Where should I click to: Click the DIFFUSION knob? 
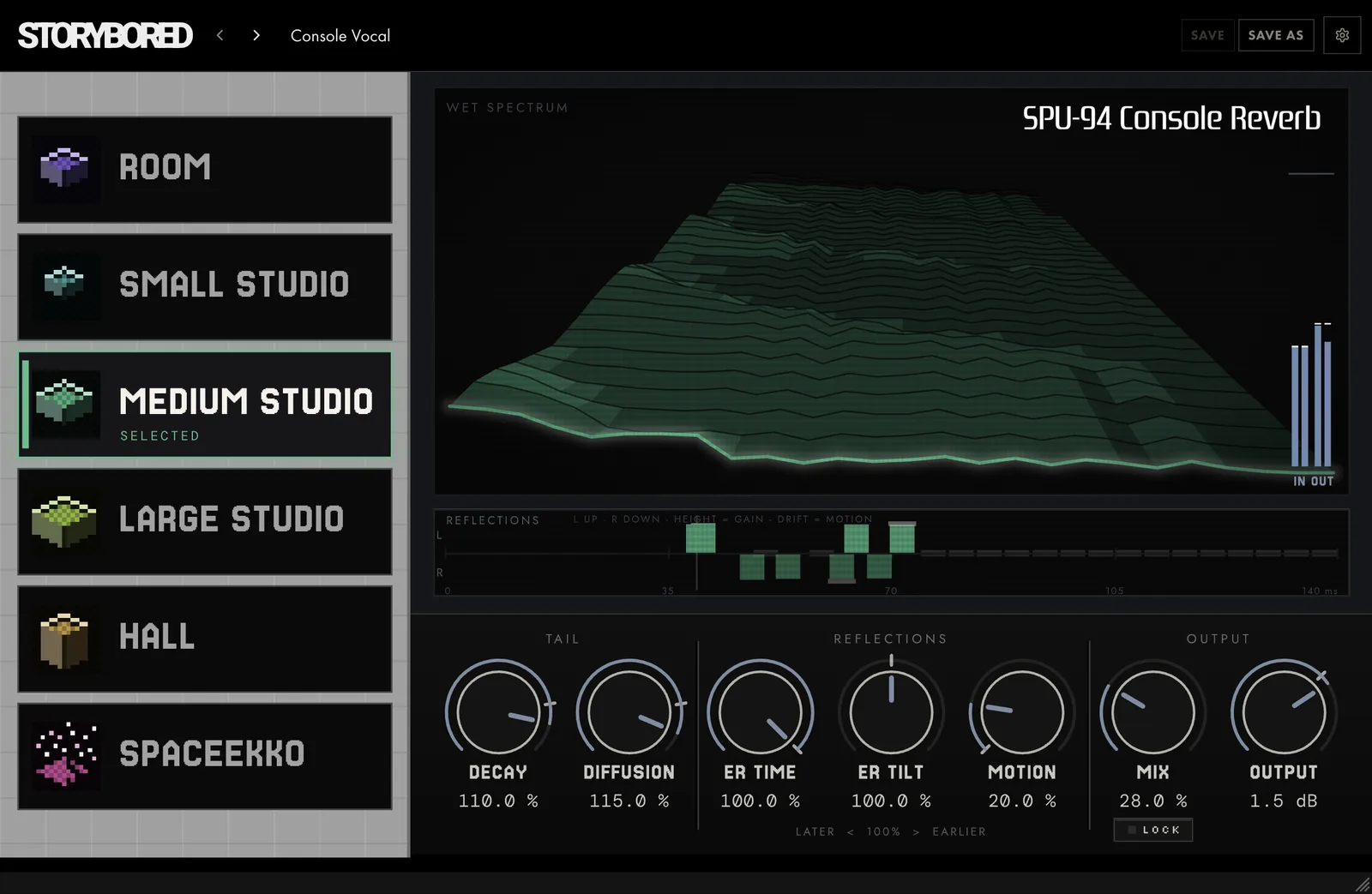pos(629,711)
